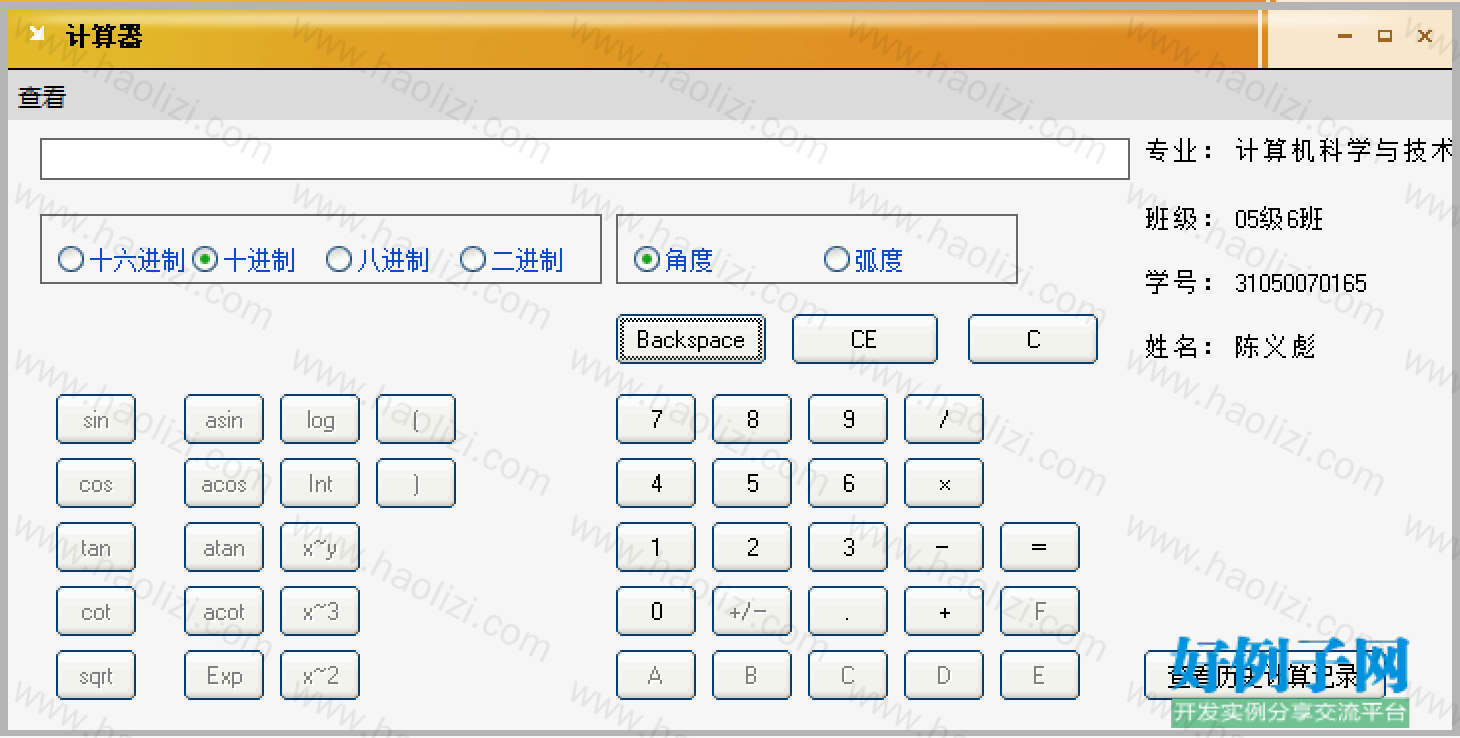
Task: Click the asin button
Action: (x=224, y=419)
